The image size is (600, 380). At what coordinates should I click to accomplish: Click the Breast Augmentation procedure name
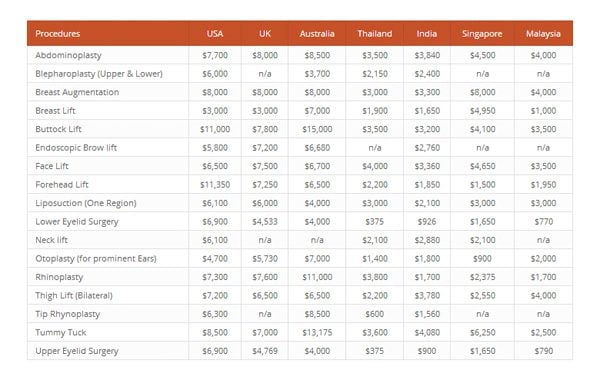[77, 92]
